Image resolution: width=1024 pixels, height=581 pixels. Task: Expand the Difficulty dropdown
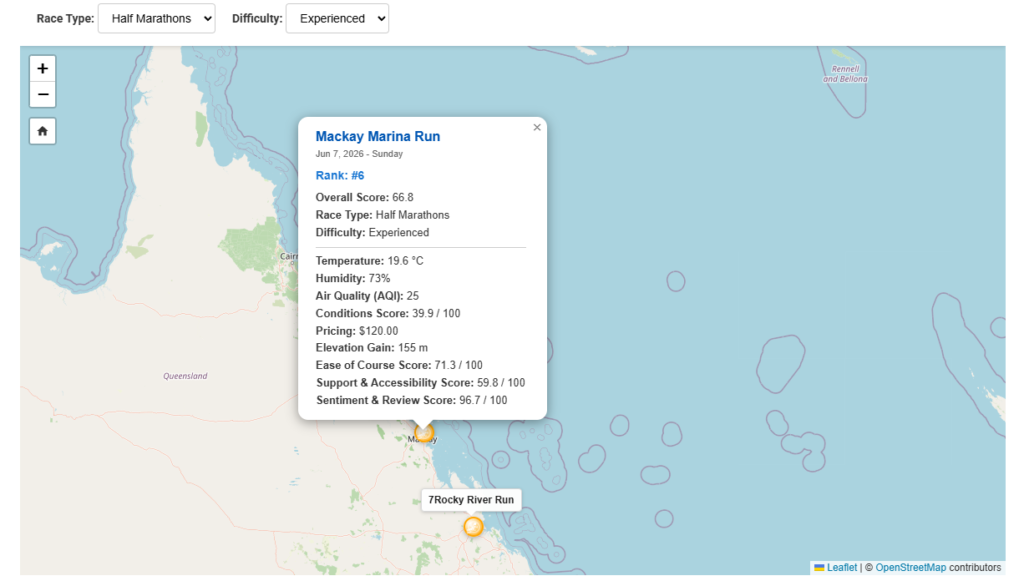click(x=337, y=18)
